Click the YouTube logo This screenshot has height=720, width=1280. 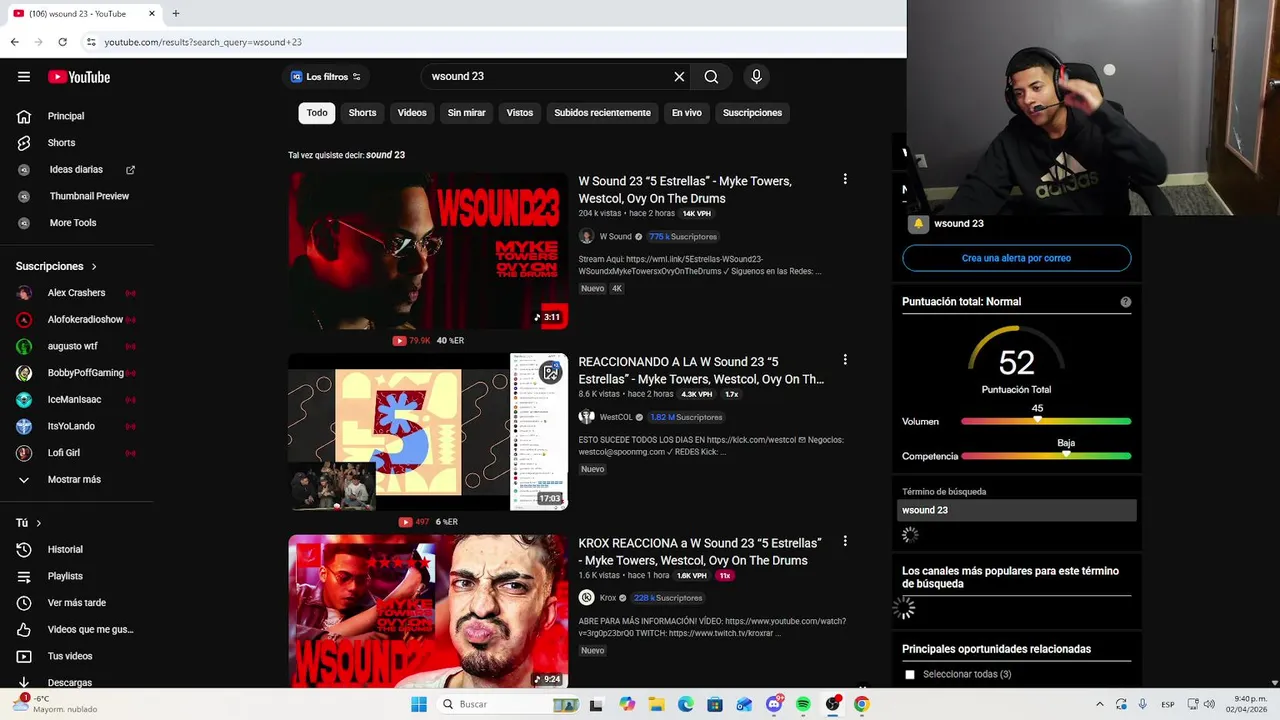(79, 77)
